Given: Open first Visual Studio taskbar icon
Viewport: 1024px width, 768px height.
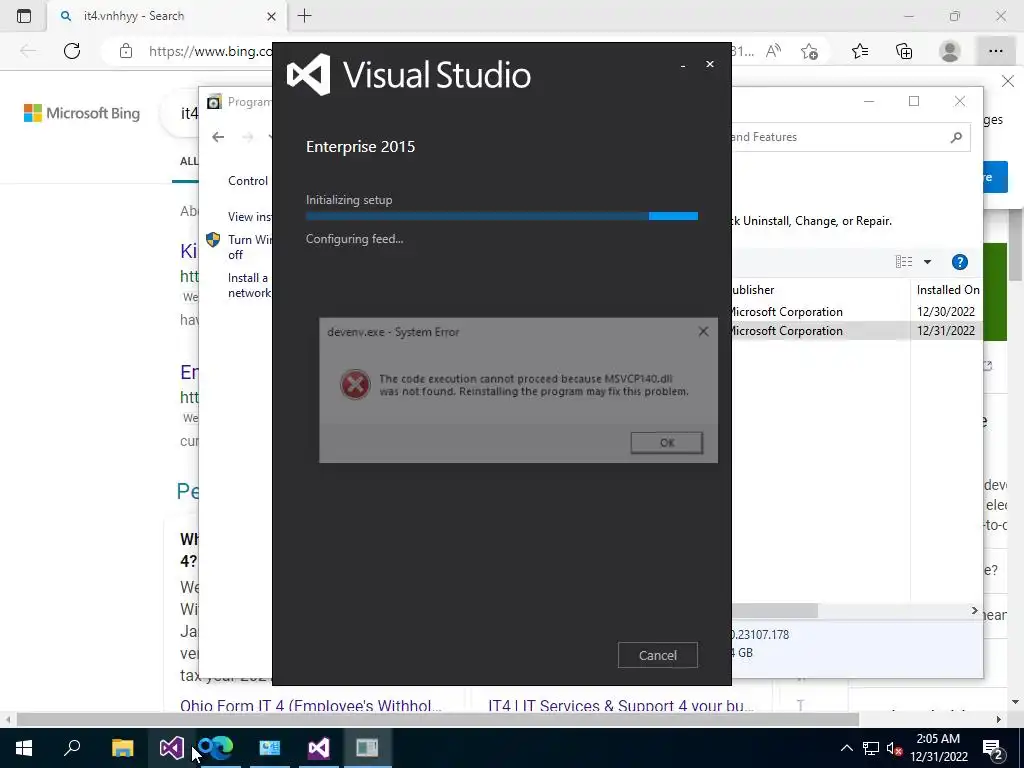Looking at the screenshot, I should [172, 748].
